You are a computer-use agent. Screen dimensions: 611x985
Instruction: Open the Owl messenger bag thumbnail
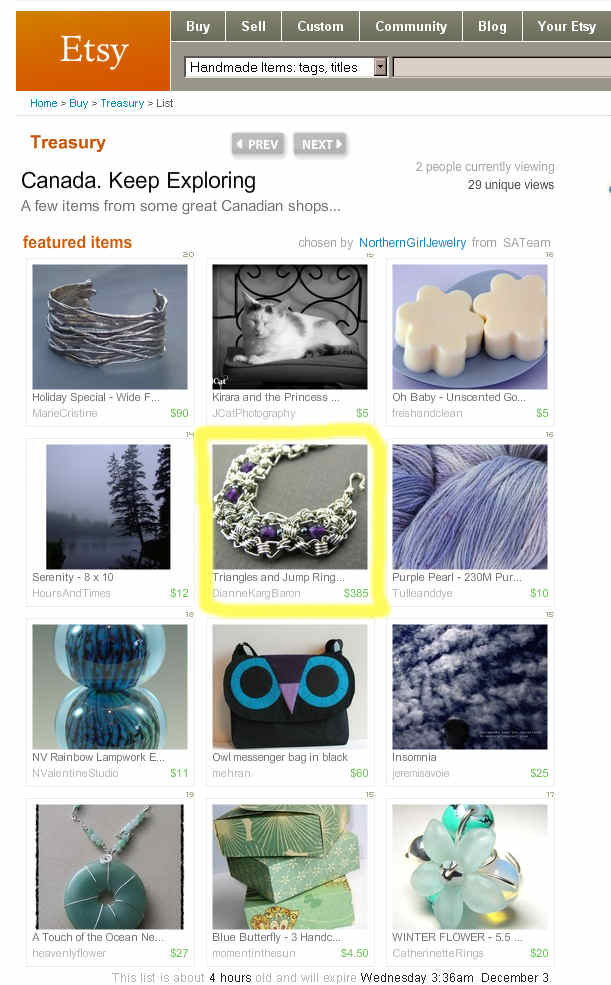click(289, 687)
